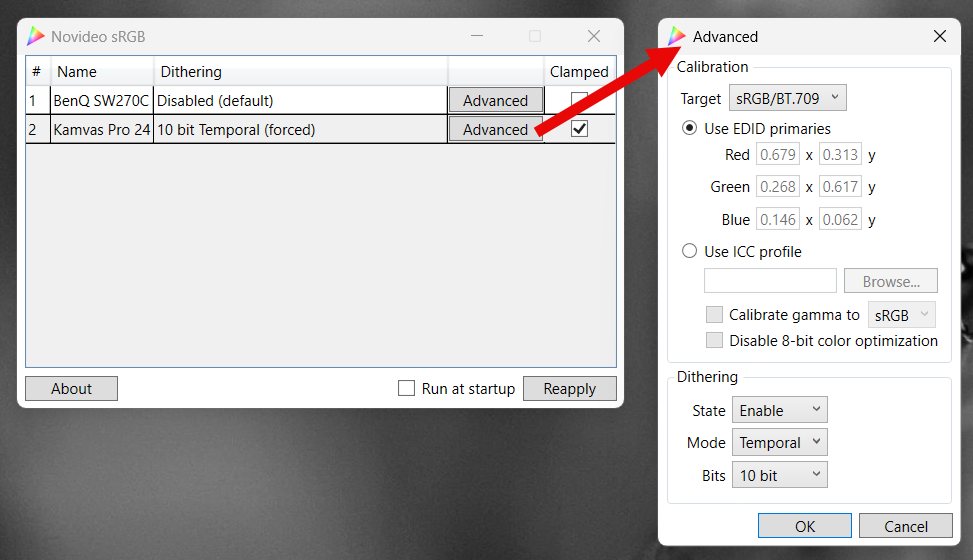The image size is (973, 560).
Task: Toggle Disable 8-bit color optimization
Action: click(x=714, y=340)
